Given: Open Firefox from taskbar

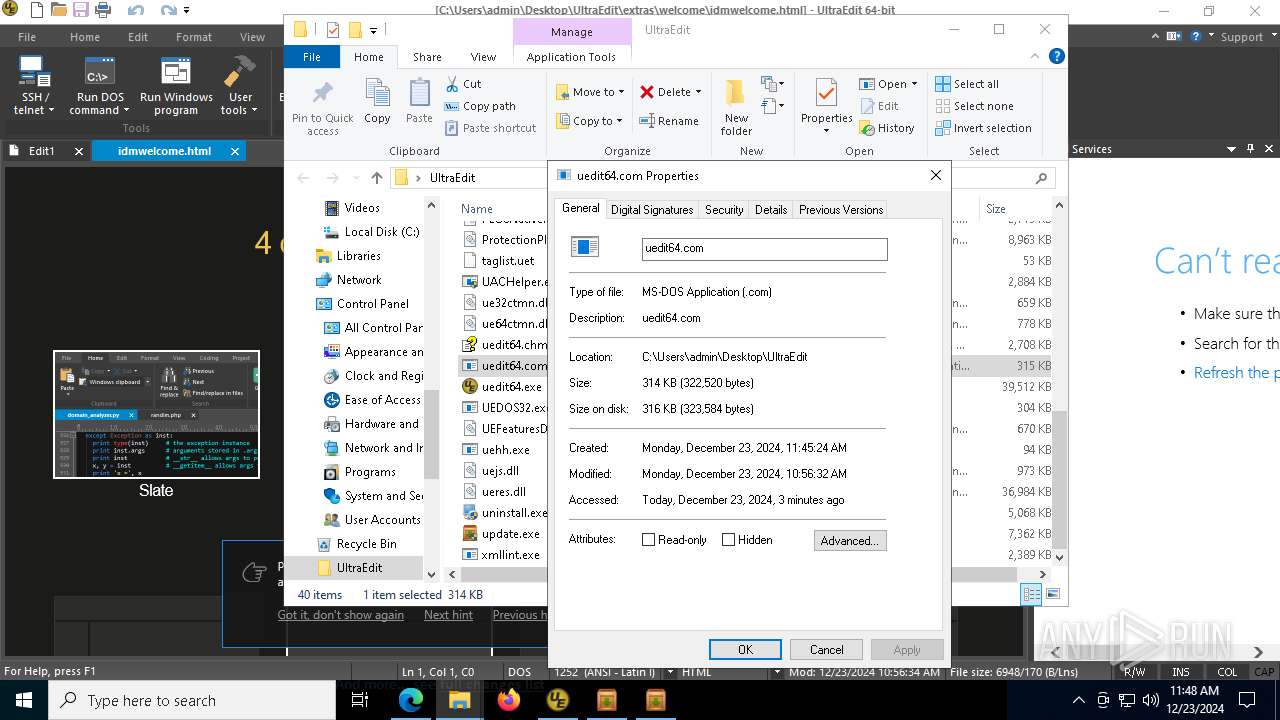Looking at the screenshot, I should click(x=508, y=700).
